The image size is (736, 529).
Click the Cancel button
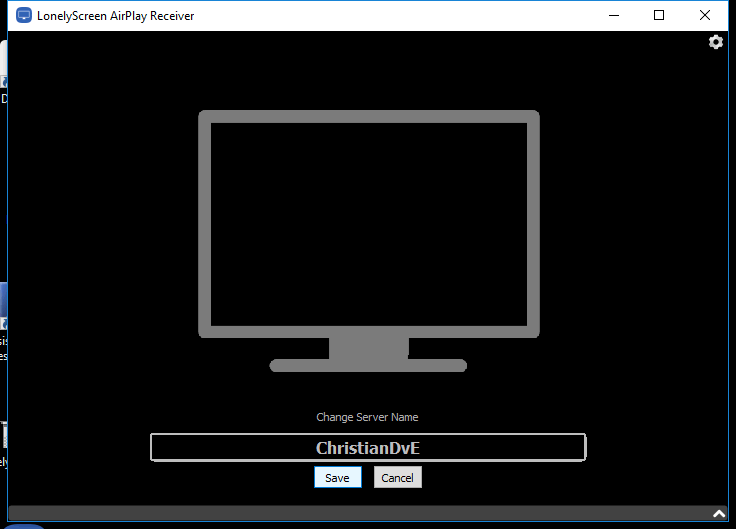point(398,477)
